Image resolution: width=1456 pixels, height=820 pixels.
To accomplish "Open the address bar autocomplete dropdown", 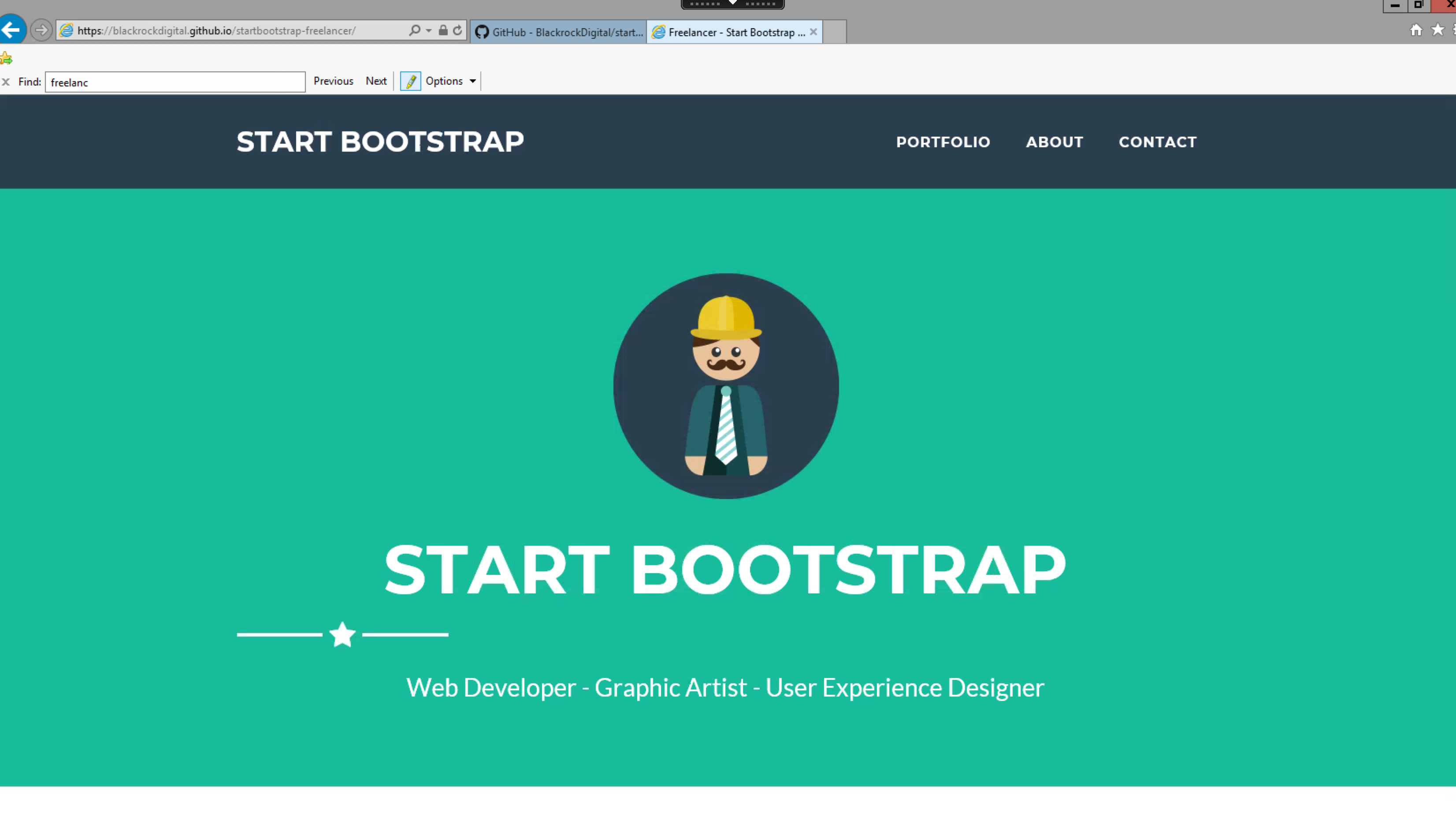I will tap(429, 30).
